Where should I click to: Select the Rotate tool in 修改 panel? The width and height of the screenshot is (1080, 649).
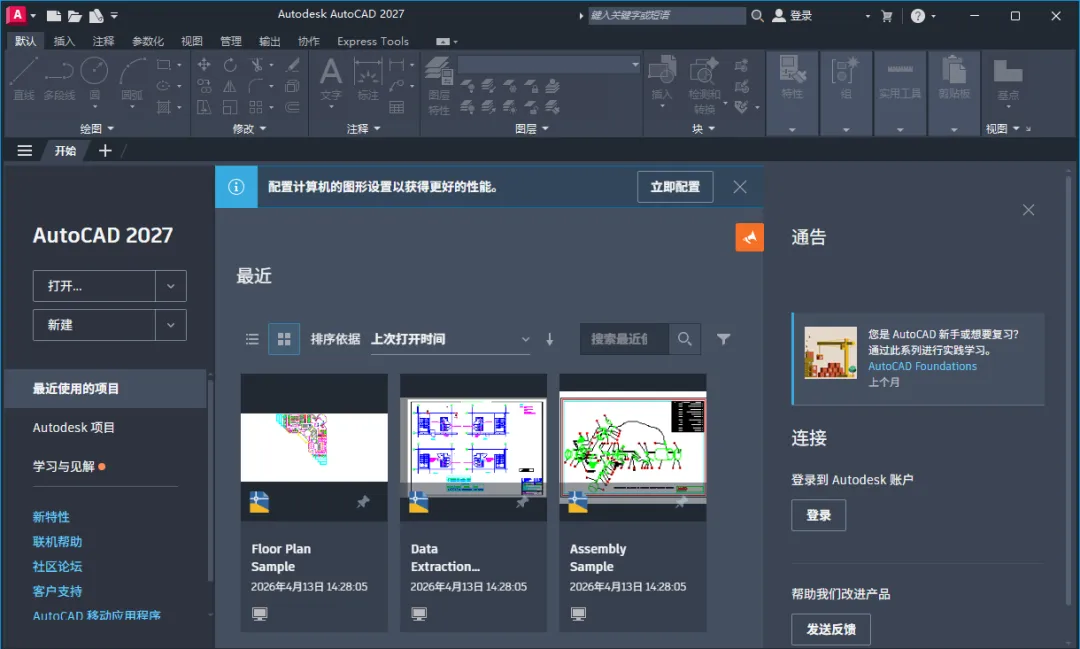tap(230, 65)
